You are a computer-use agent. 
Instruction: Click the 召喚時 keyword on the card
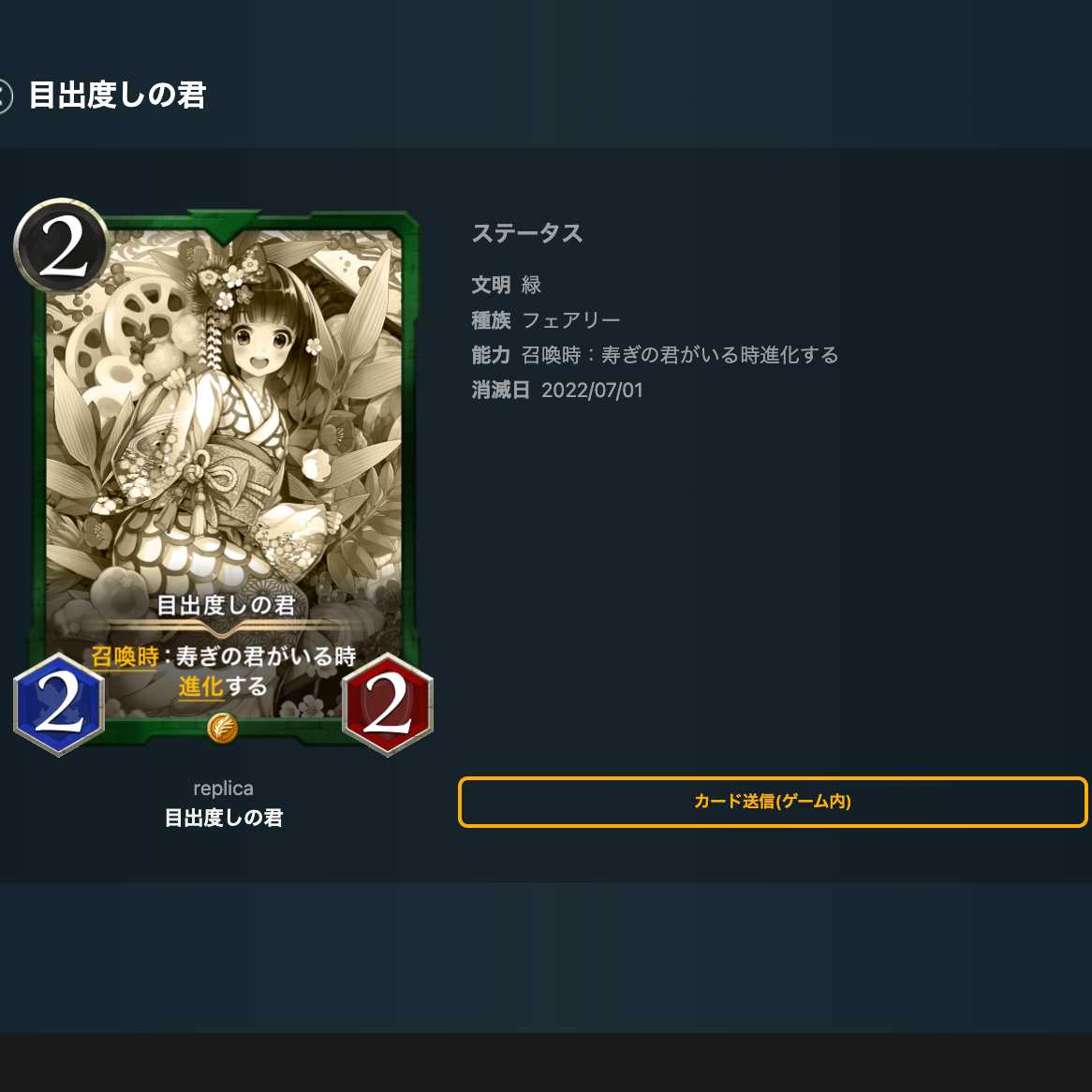(x=125, y=656)
